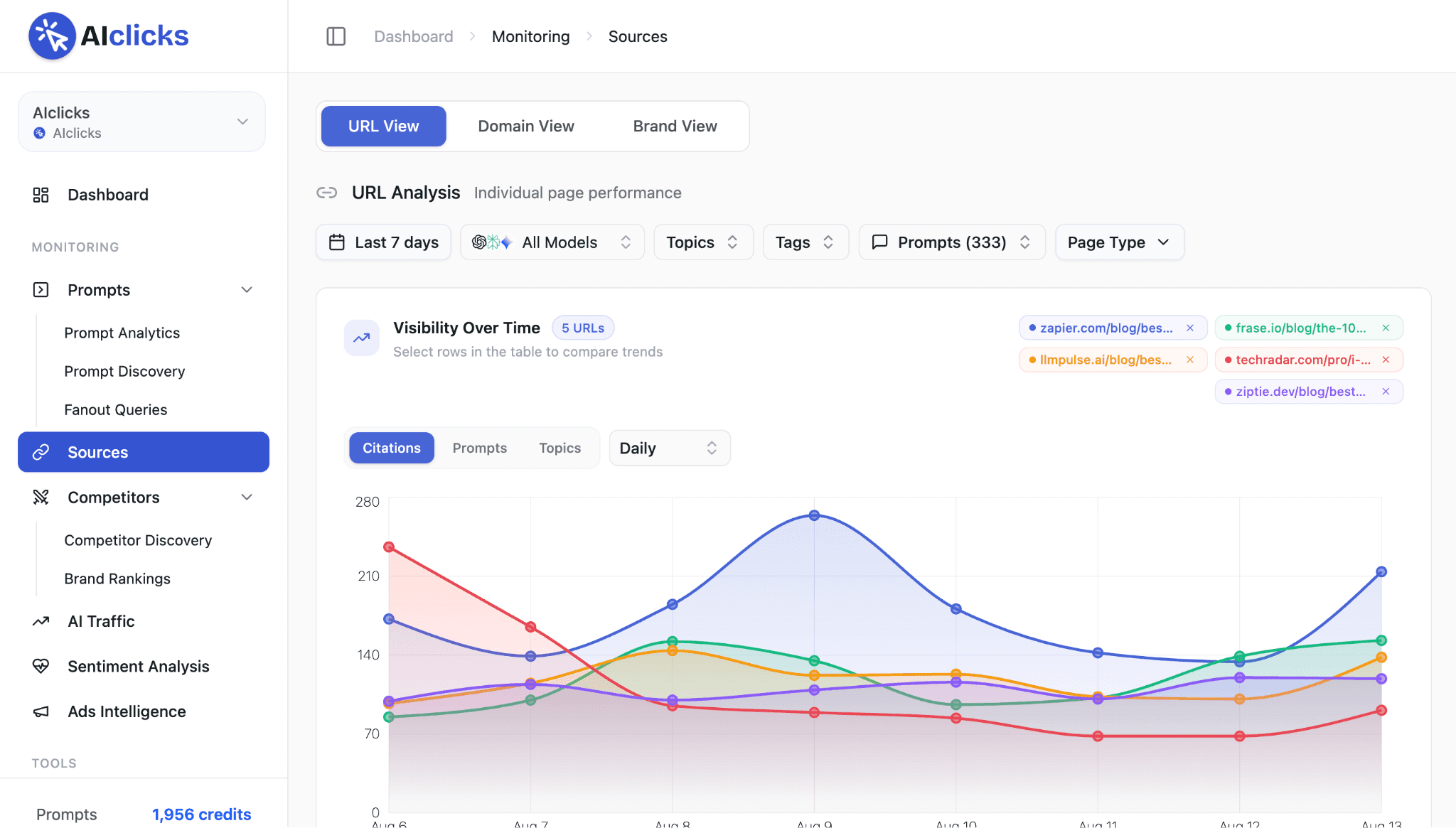Click the AIclicks logo icon
Screen dimensions: 1456x828
[52, 36]
